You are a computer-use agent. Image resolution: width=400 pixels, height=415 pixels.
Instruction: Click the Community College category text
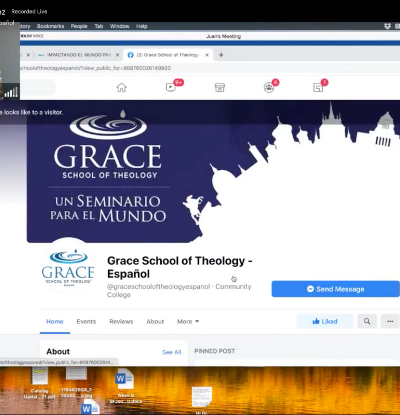pyautogui.click(x=179, y=291)
